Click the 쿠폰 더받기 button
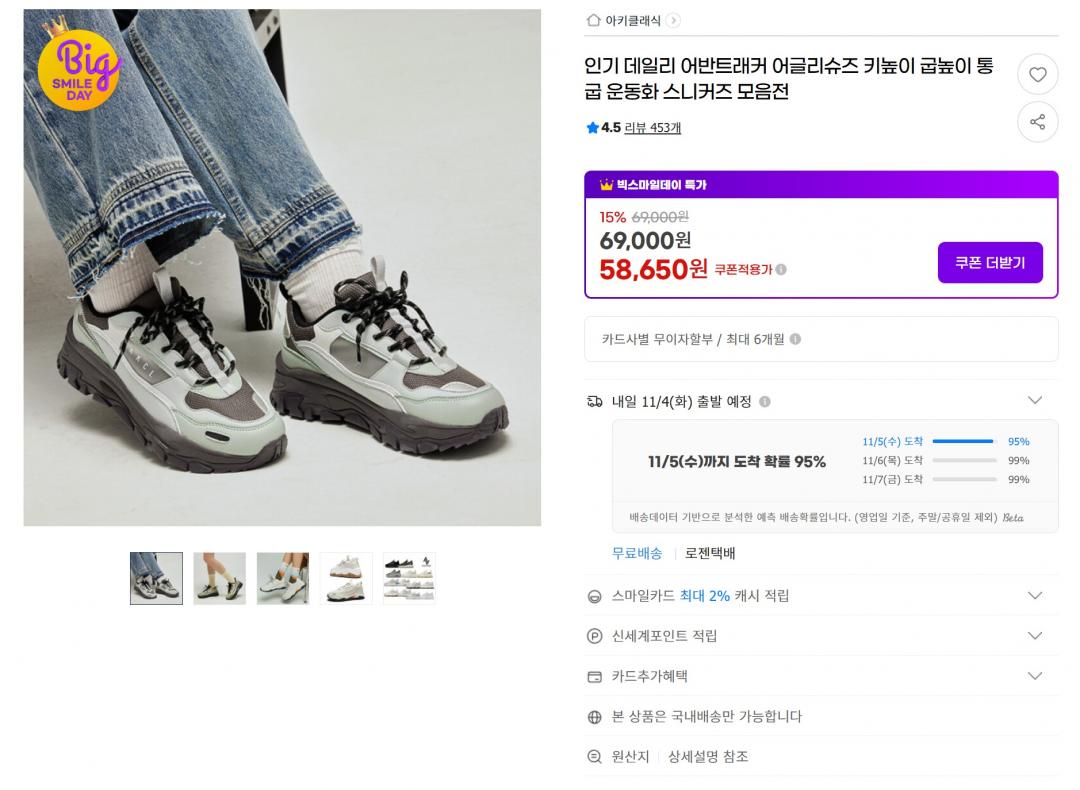1080x790 pixels. (x=990, y=263)
